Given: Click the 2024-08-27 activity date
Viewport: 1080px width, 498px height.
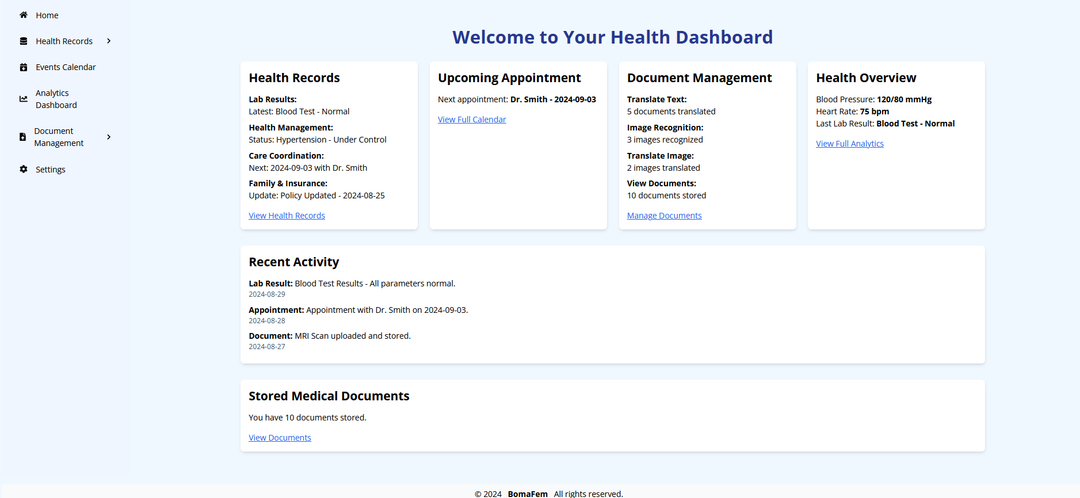Looking at the screenshot, I should pos(267,347).
